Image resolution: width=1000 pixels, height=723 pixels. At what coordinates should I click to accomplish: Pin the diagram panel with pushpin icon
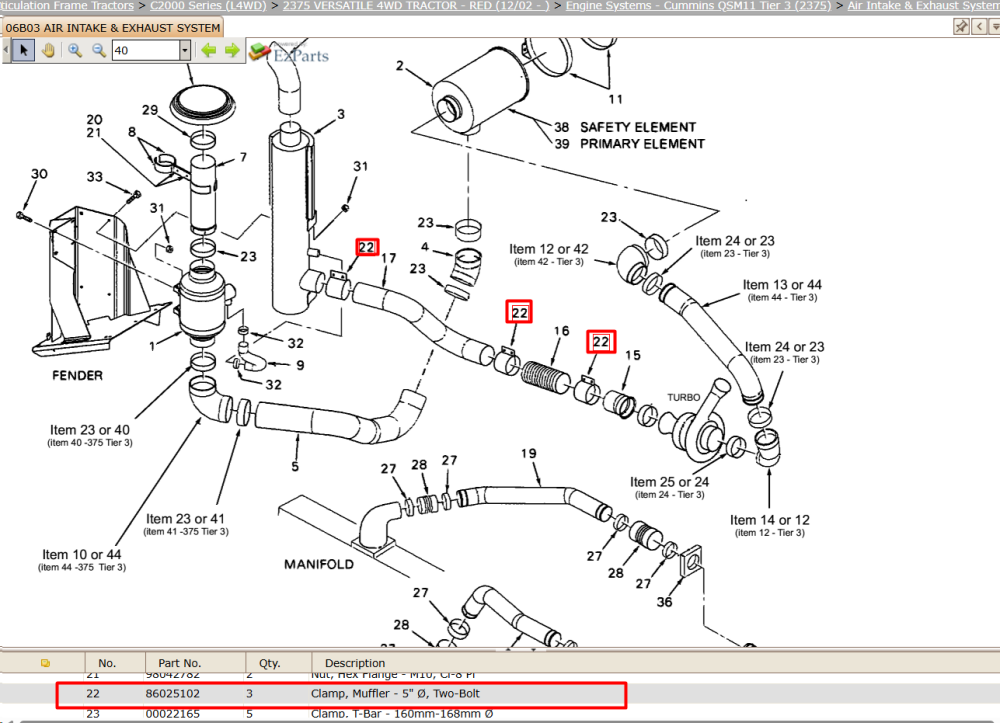(961, 26)
